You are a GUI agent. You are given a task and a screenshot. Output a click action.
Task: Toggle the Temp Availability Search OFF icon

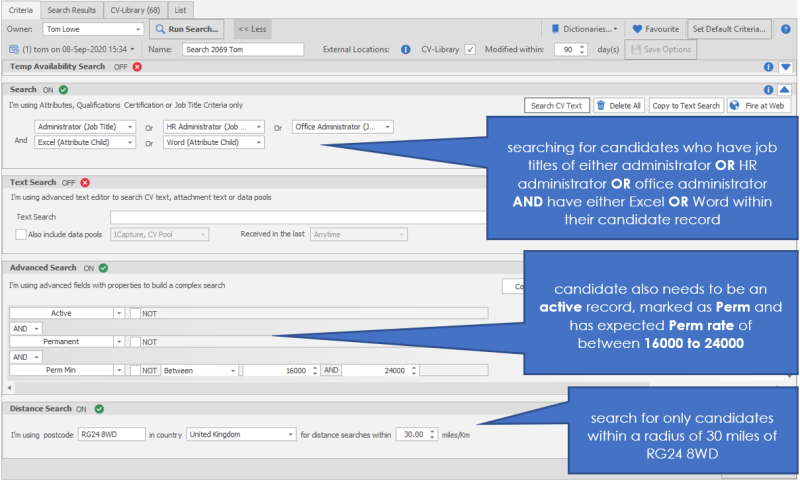tap(137, 67)
